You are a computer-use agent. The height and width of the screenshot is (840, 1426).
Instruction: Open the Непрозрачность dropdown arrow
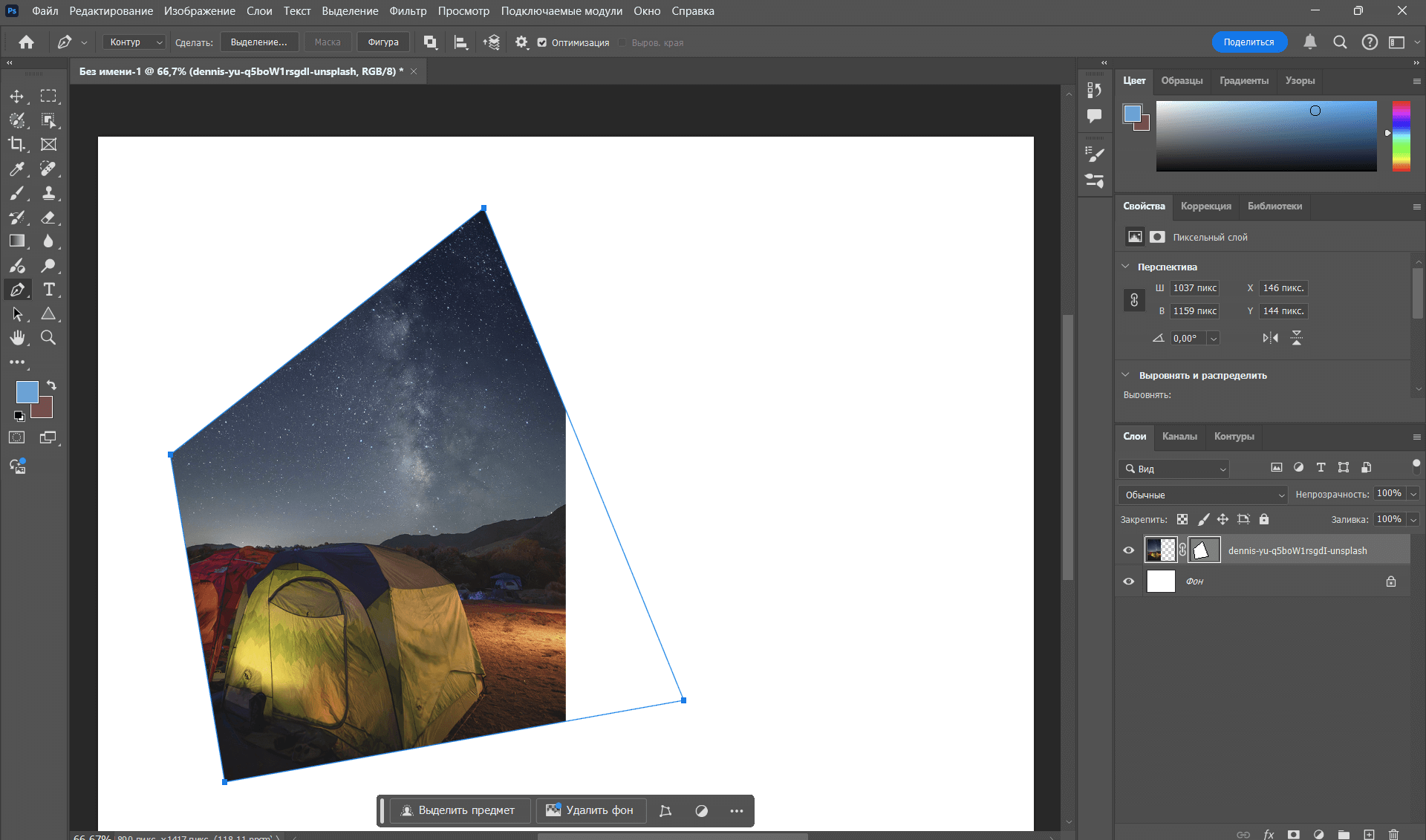coord(1413,494)
